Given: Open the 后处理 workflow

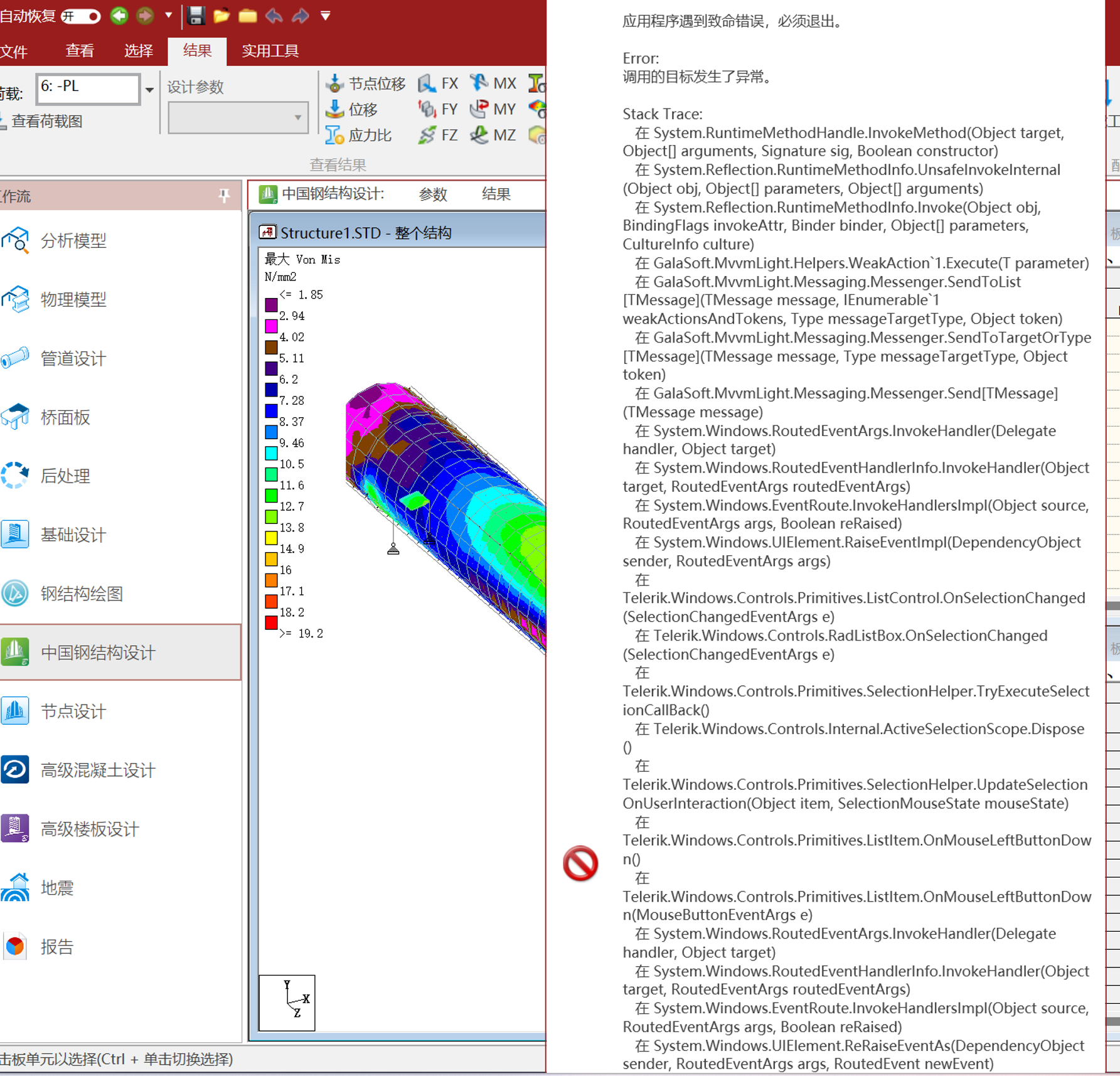Looking at the screenshot, I should point(121,476).
